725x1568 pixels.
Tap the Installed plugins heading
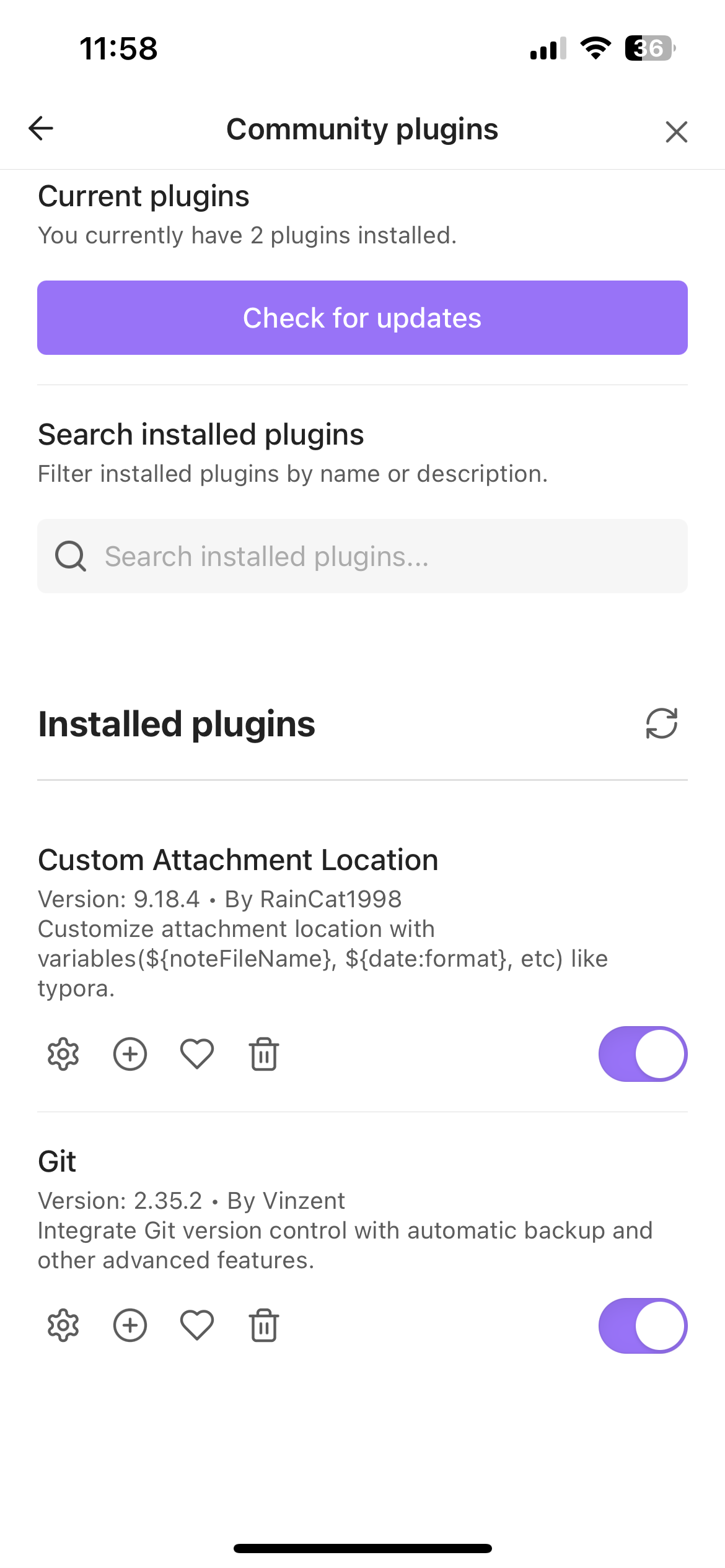(x=177, y=724)
